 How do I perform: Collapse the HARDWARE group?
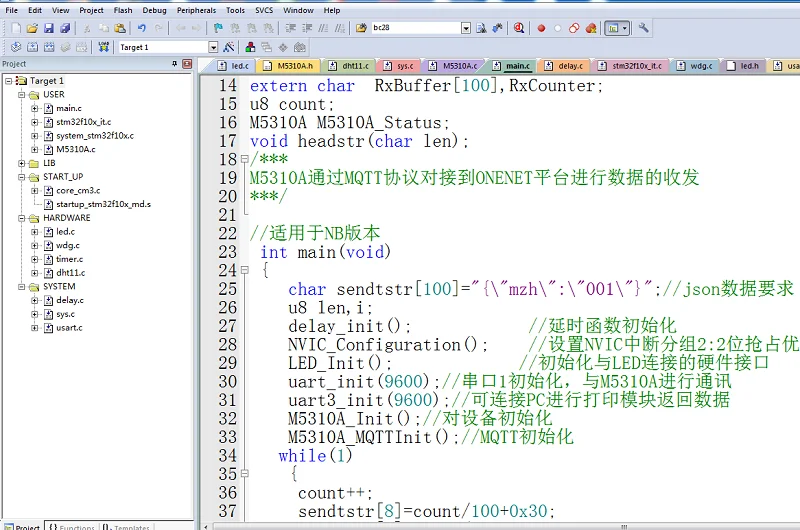(21, 218)
